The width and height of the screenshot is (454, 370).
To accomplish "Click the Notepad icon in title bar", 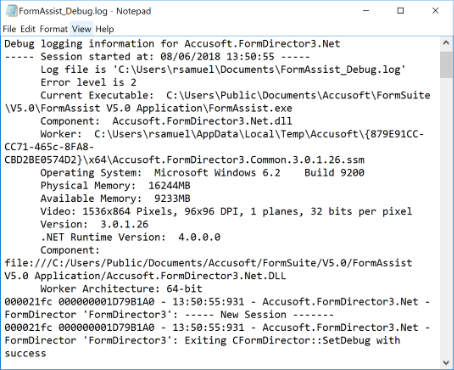I will pyautogui.click(x=11, y=11).
